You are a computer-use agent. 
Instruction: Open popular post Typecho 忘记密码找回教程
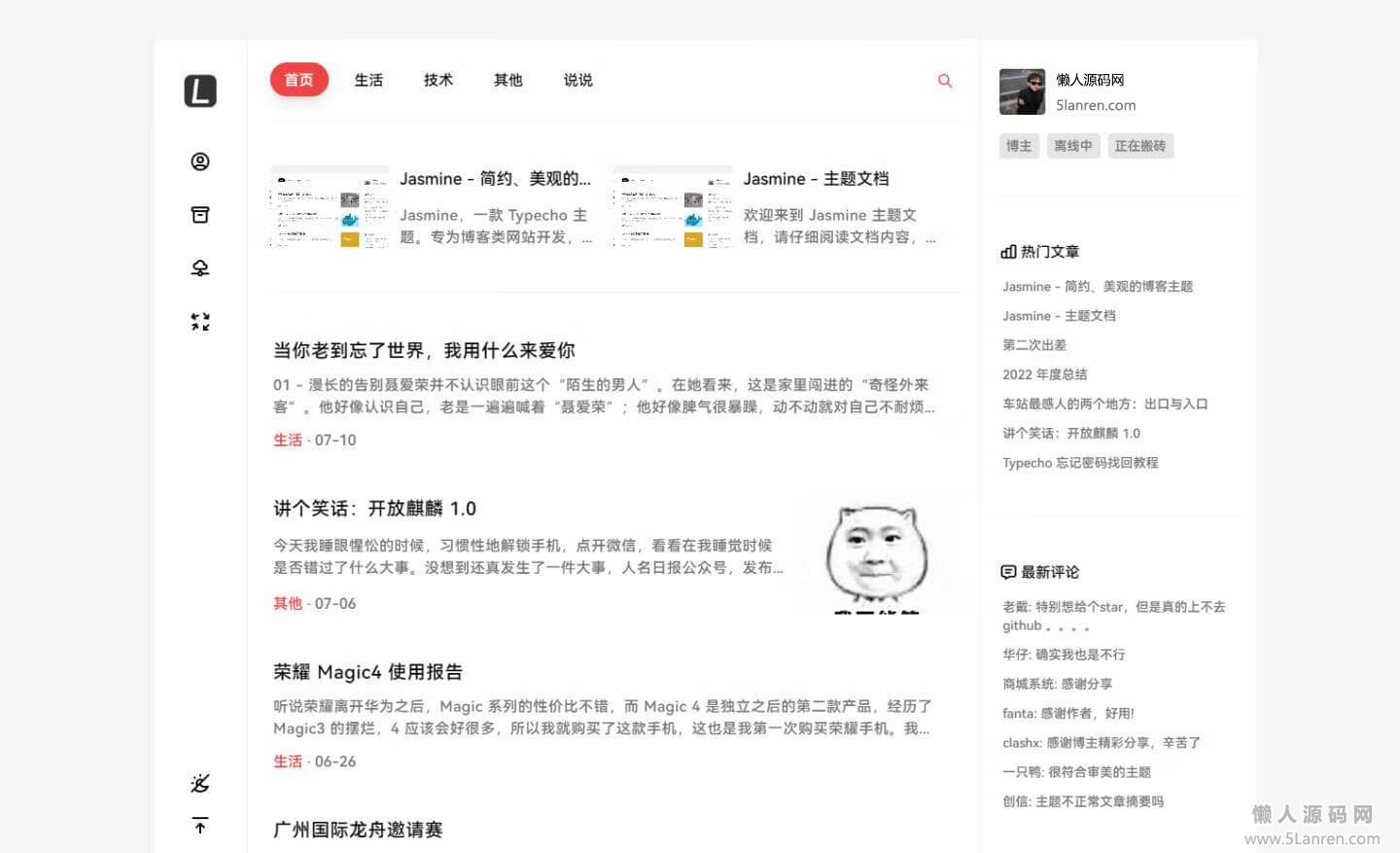pos(1080,463)
